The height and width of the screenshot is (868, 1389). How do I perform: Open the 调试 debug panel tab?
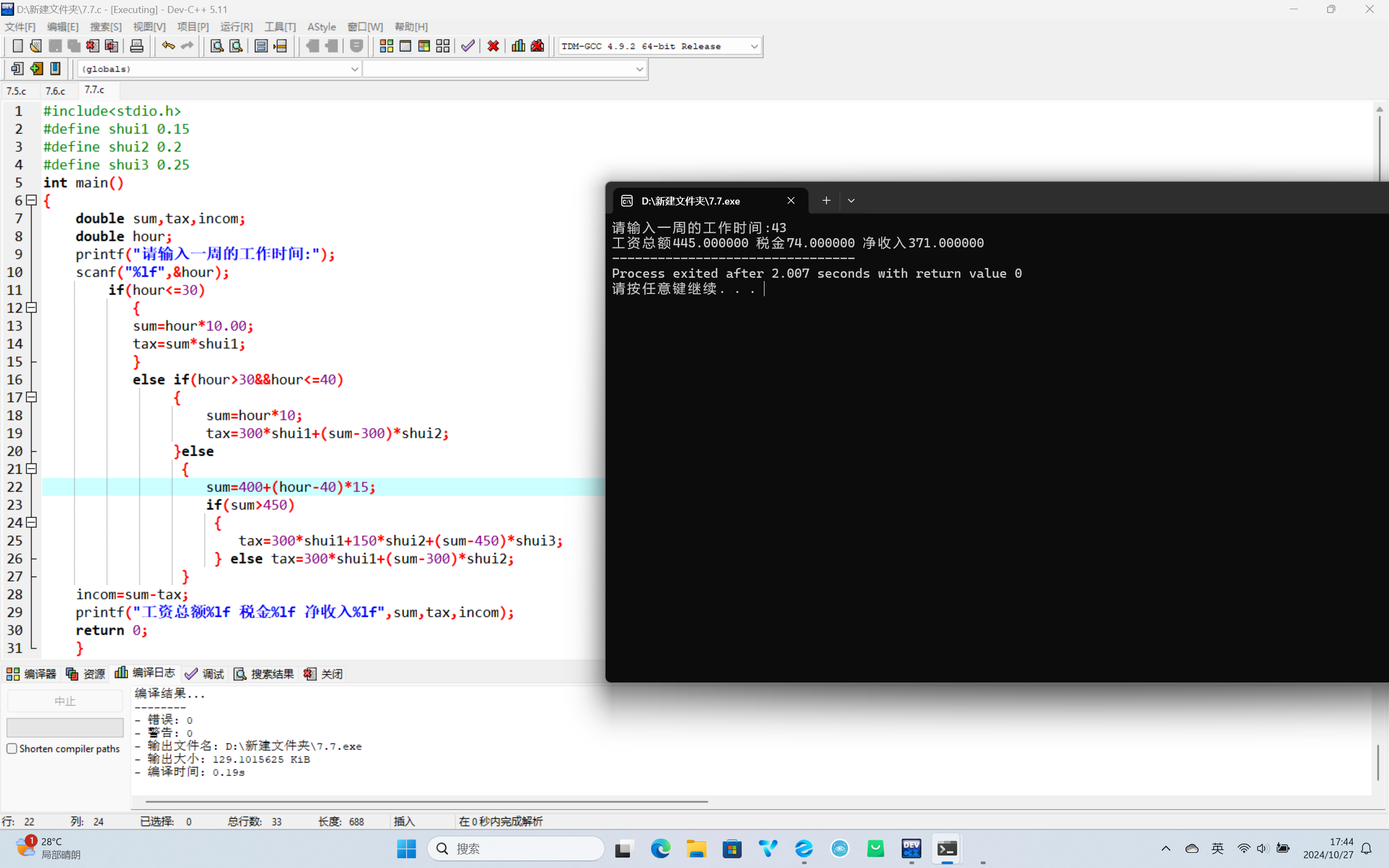(205, 674)
